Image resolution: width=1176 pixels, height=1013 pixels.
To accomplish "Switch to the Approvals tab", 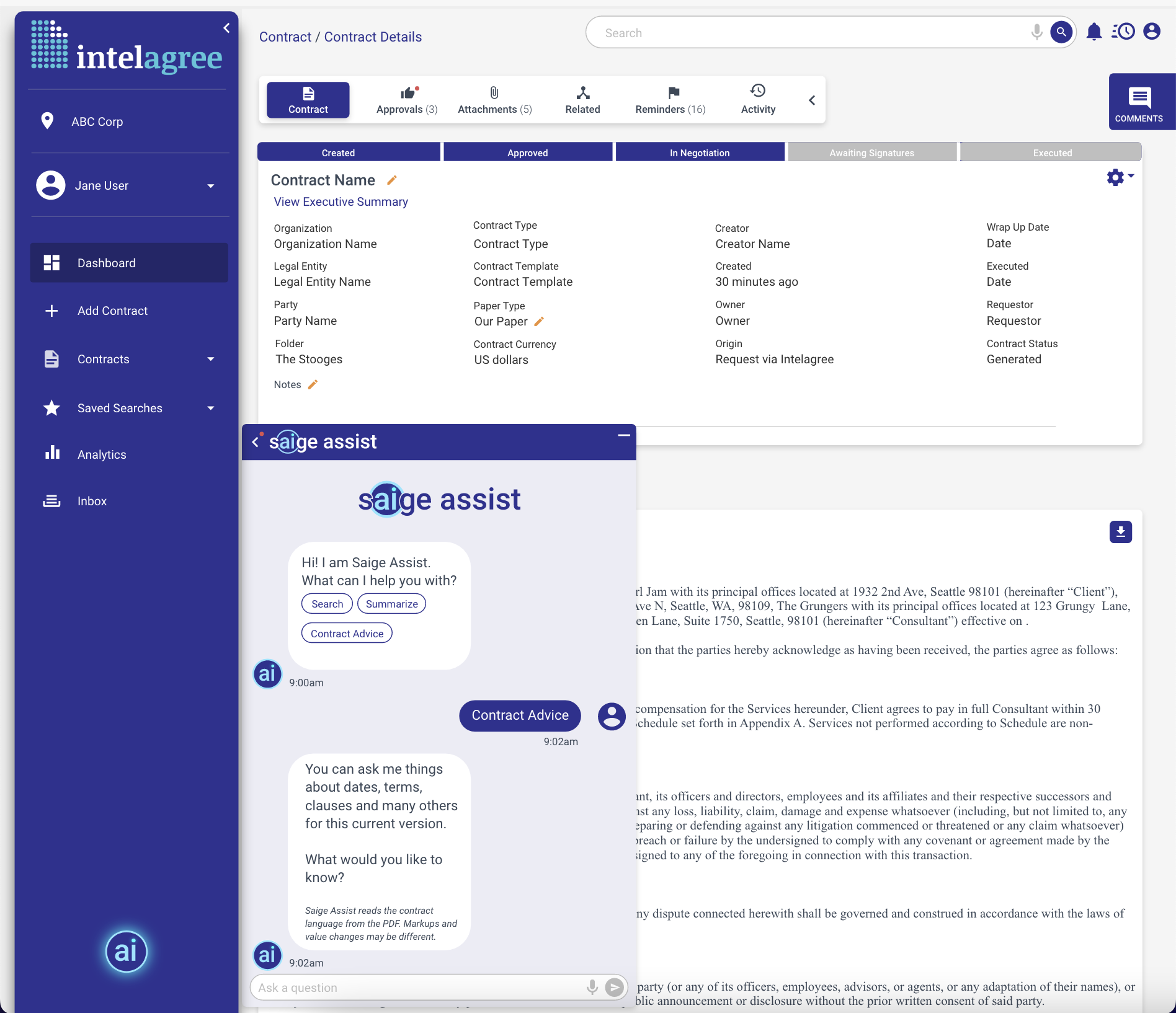I will (x=407, y=100).
